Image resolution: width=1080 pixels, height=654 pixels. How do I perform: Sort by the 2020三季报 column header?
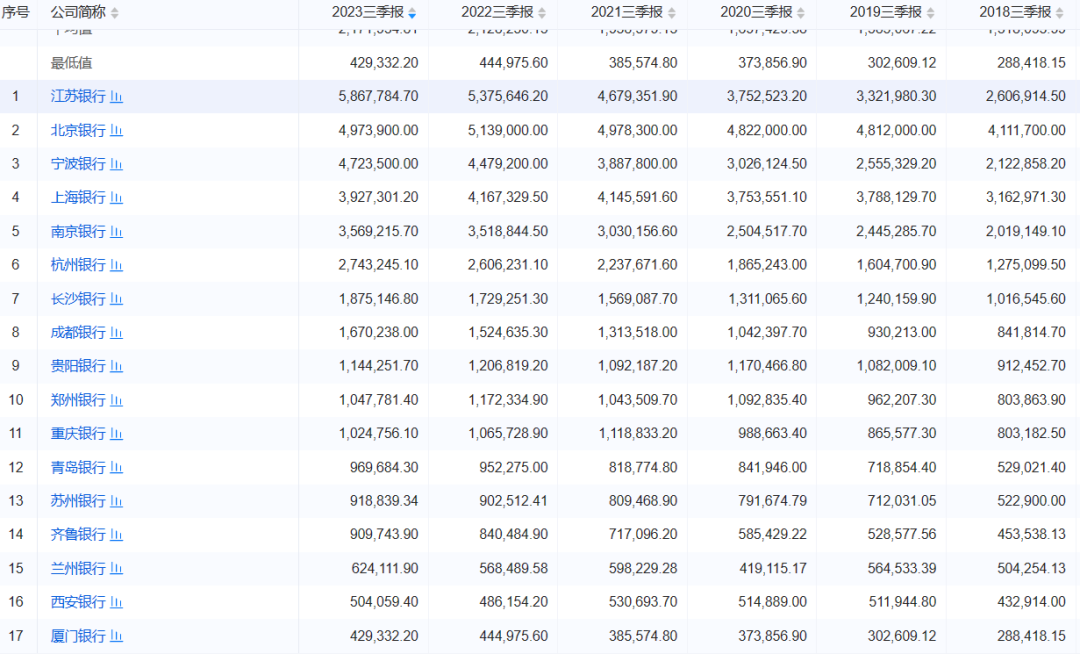801,13
